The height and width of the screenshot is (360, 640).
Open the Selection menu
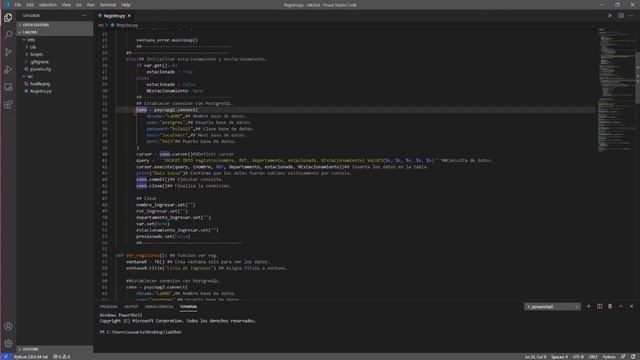click(x=48, y=5)
